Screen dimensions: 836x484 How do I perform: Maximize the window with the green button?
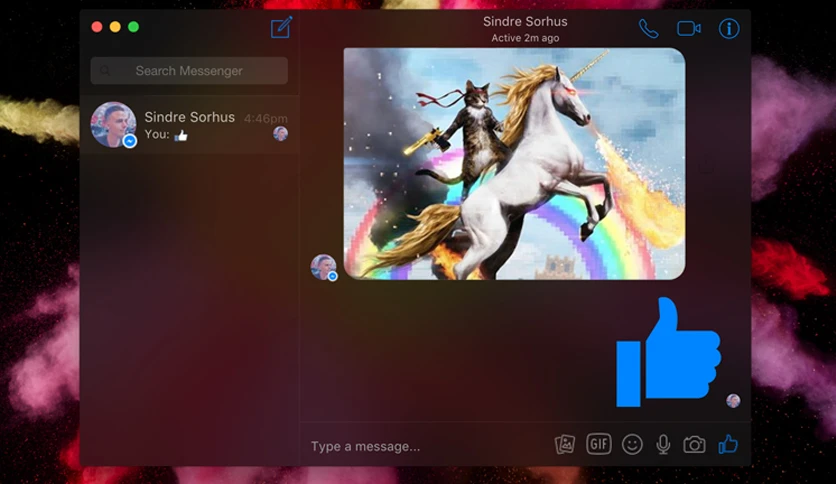(133, 27)
